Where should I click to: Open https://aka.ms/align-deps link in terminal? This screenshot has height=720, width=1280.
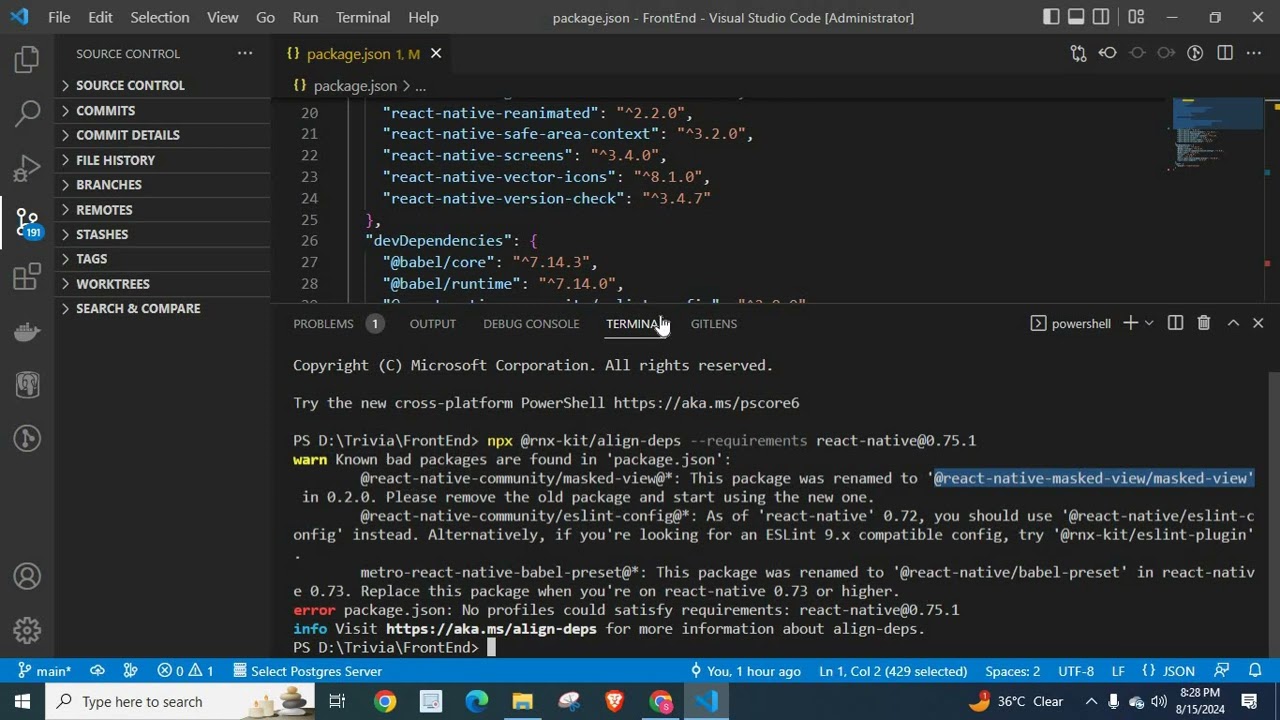coord(491,629)
